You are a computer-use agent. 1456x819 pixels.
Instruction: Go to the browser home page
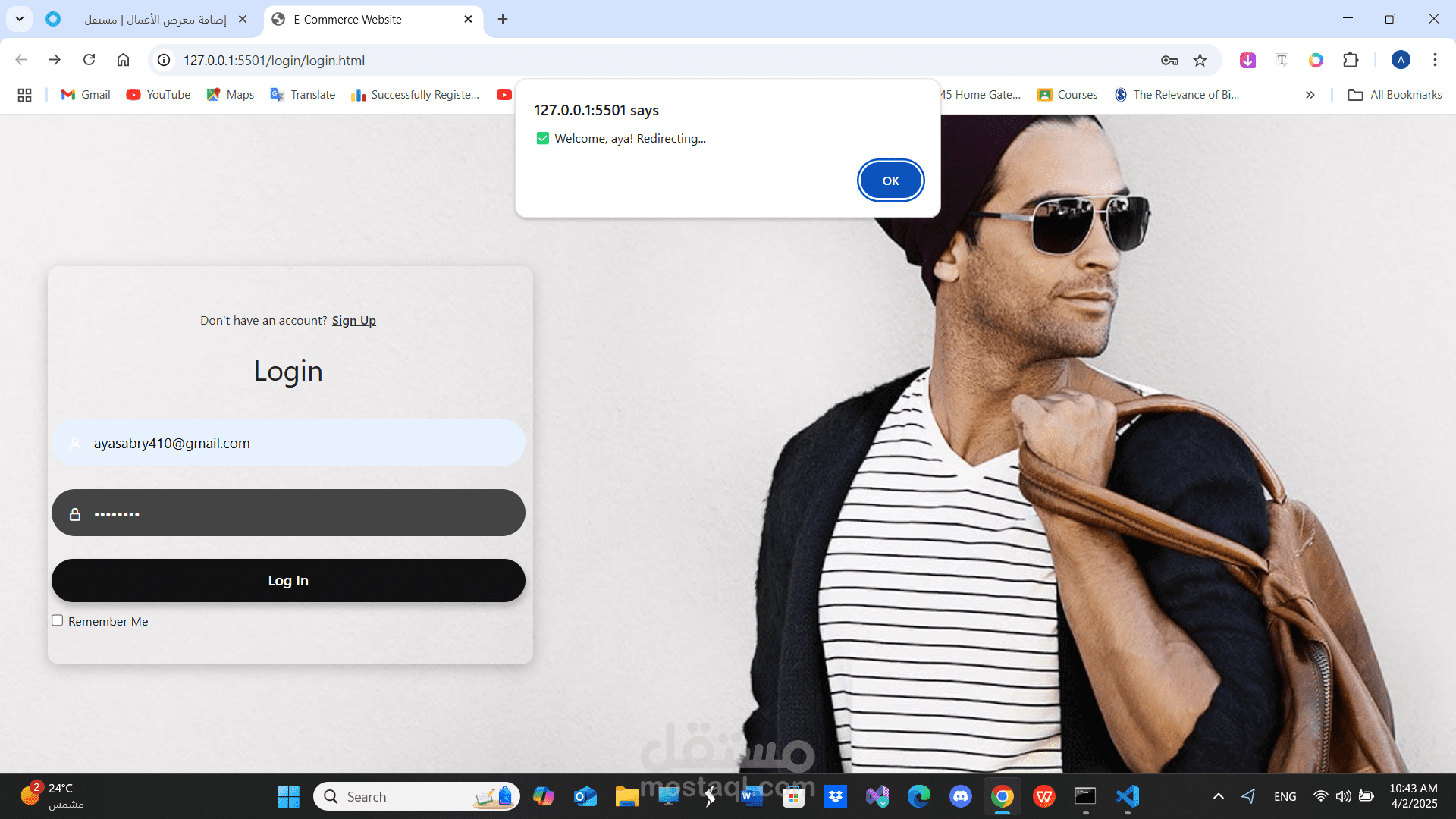123,60
